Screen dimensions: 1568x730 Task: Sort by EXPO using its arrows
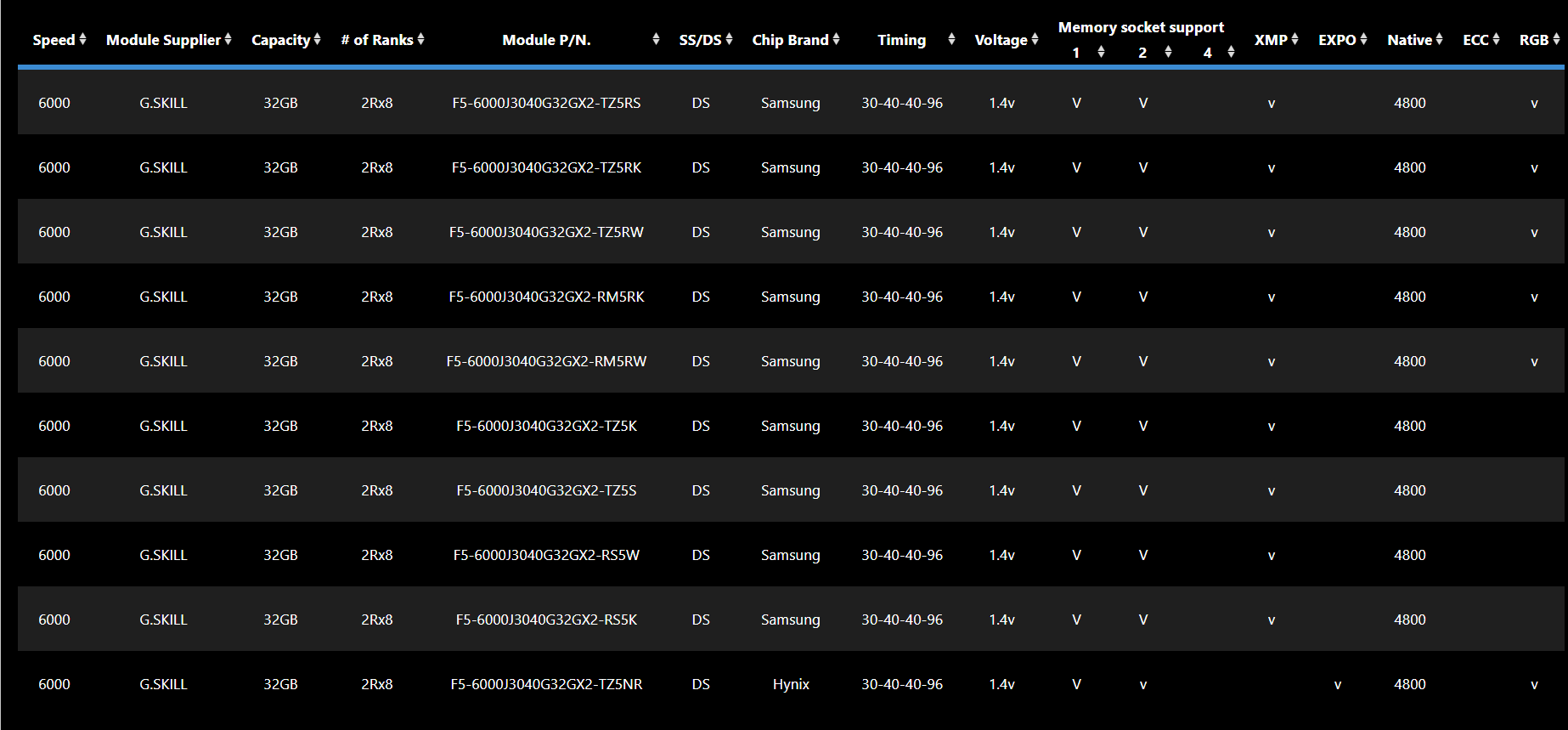click(x=1363, y=39)
